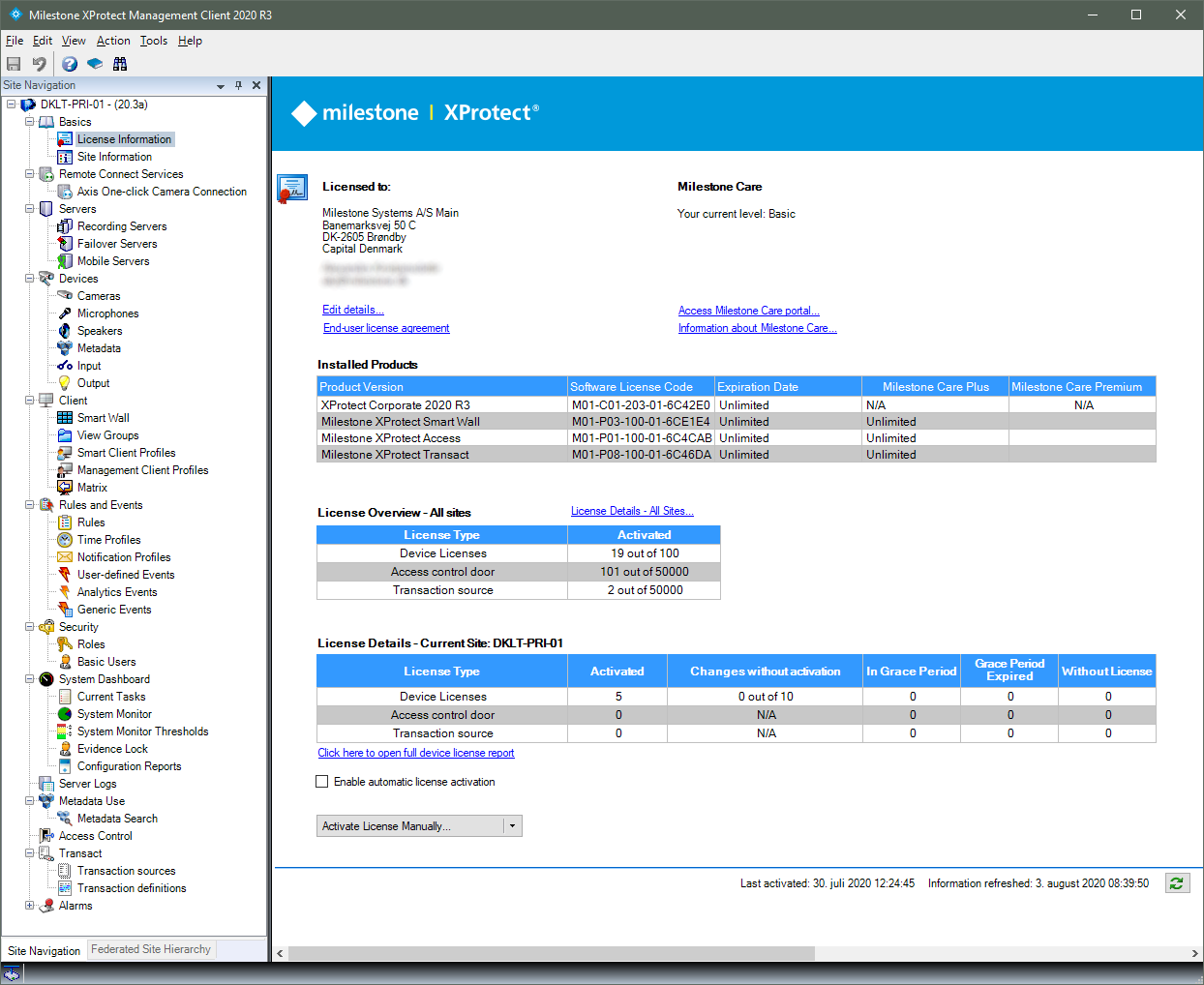Select the View Groups icon
1204x985 pixels.
[65, 435]
